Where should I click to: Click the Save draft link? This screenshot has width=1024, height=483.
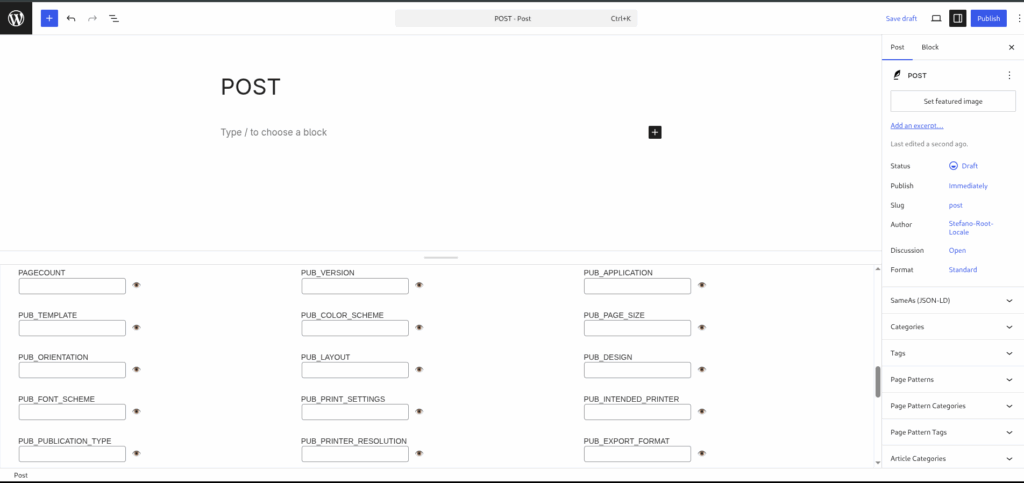coord(901,18)
